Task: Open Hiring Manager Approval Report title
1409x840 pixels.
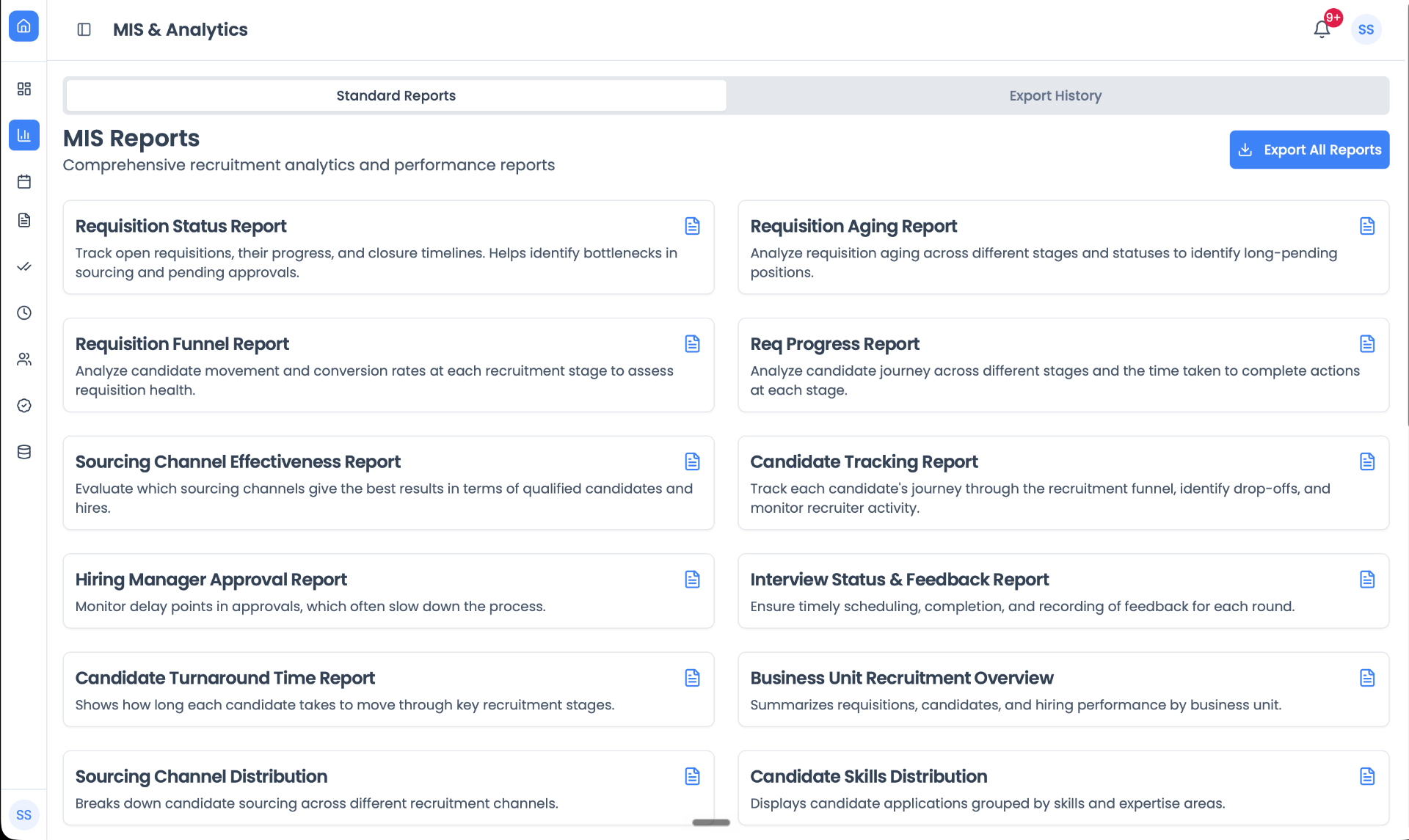Action: pos(211,580)
